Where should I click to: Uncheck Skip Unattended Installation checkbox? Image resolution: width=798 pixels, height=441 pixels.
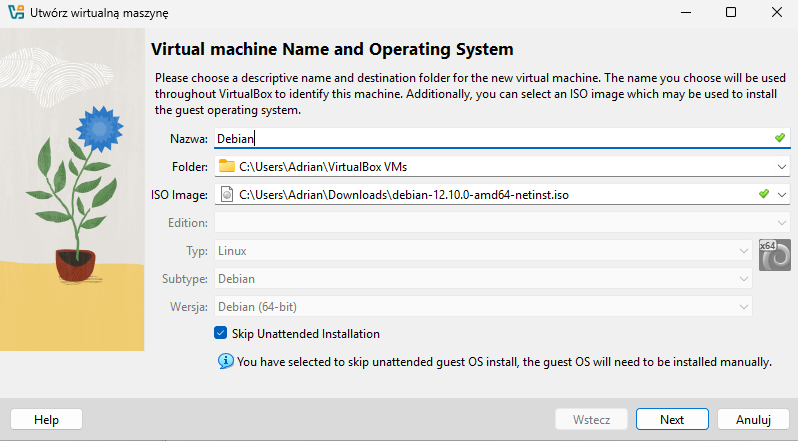click(220, 333)
